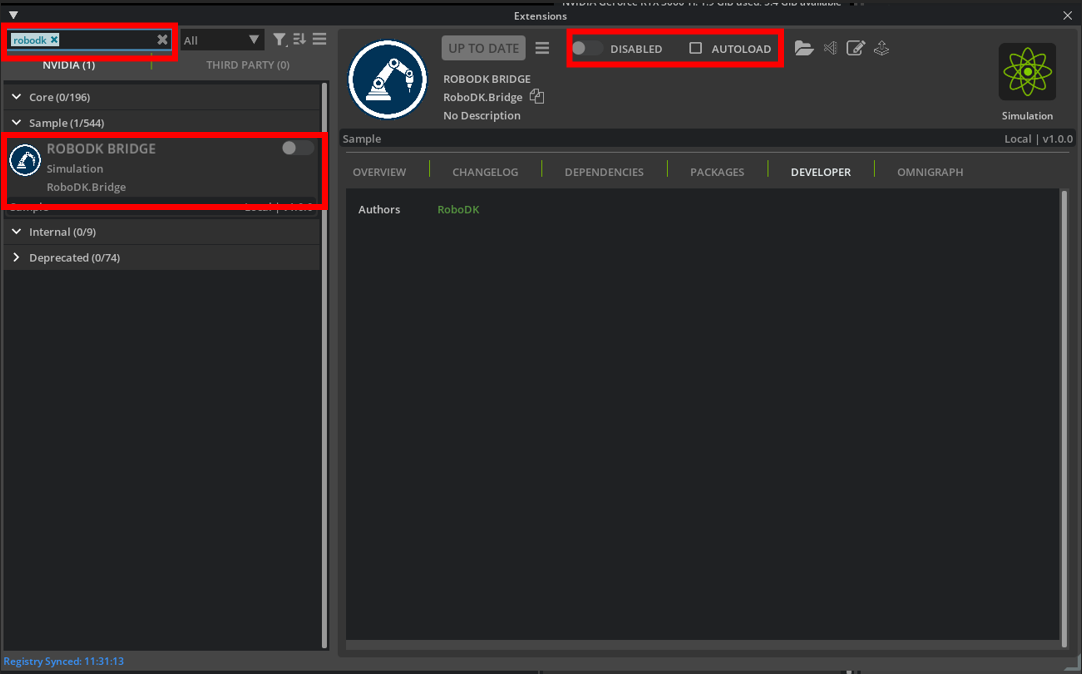Switch to the CHANGELOG tab

485,171
